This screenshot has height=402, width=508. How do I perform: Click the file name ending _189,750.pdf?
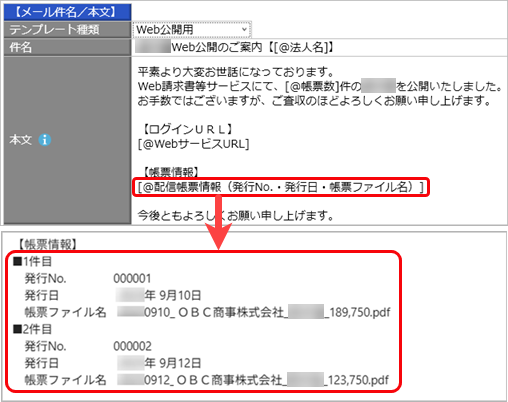click(x=254, y=312)
